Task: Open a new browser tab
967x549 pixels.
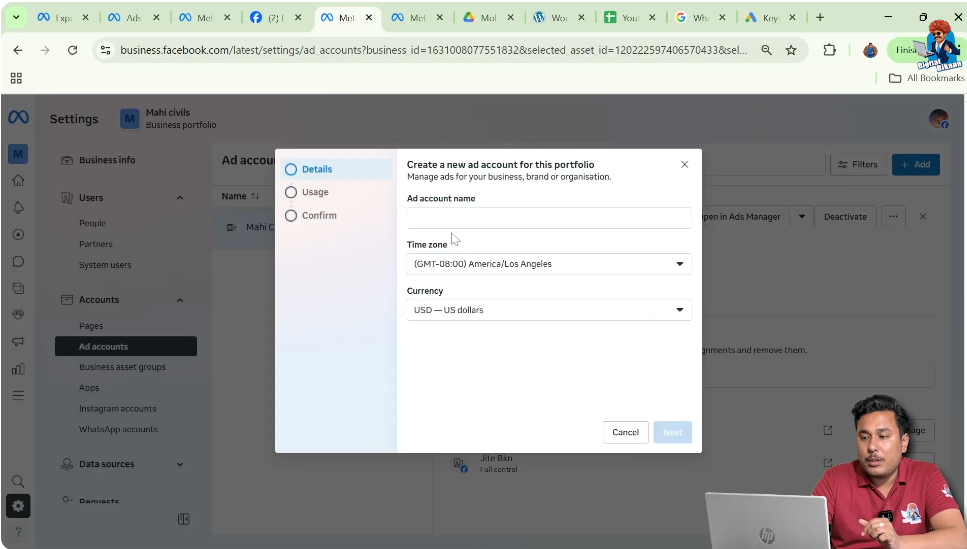Action: click(x=820, y=17)
